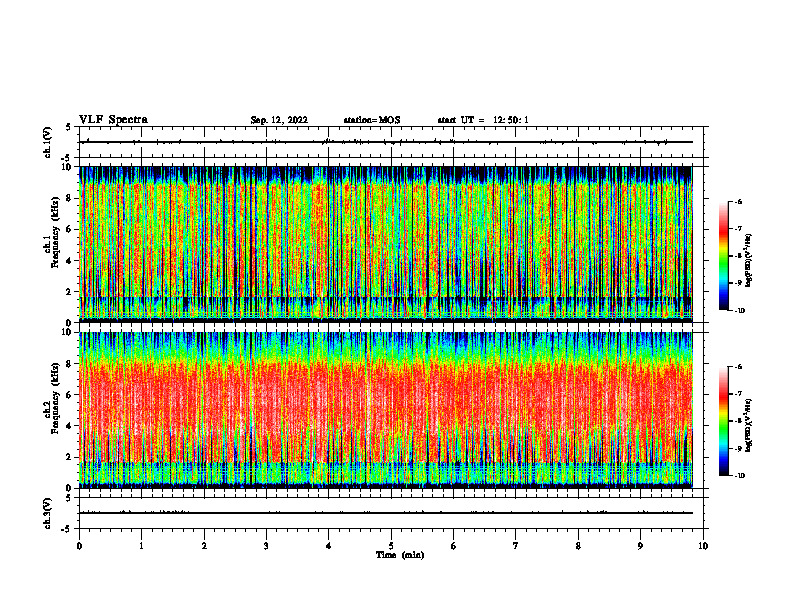Click the "VLF Spectra" plot title

pos(113,120)
